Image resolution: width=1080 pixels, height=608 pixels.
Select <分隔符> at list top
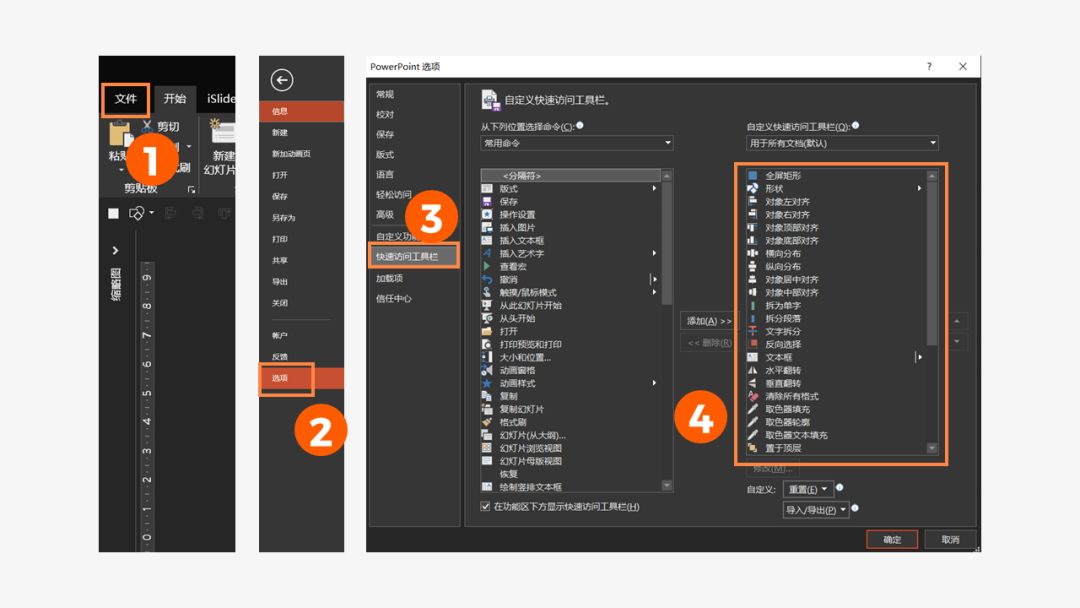click(570, 176)
